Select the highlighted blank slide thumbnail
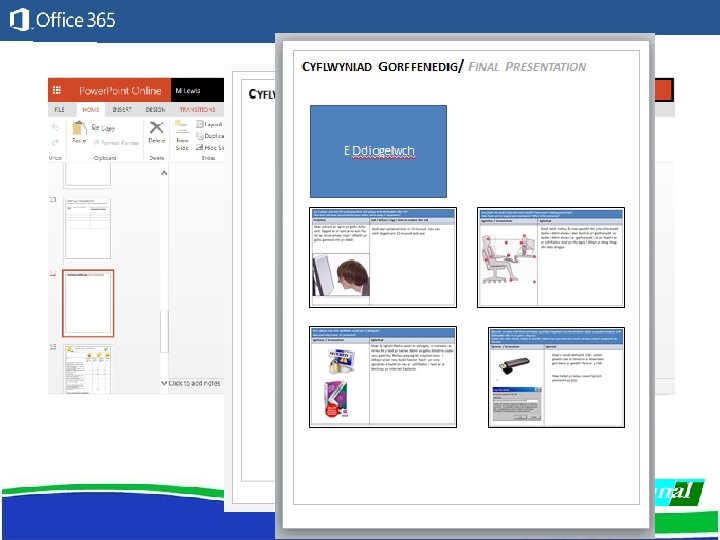This screenshot has width=720, height=540. pyautogui.click(x=88, y=303)
